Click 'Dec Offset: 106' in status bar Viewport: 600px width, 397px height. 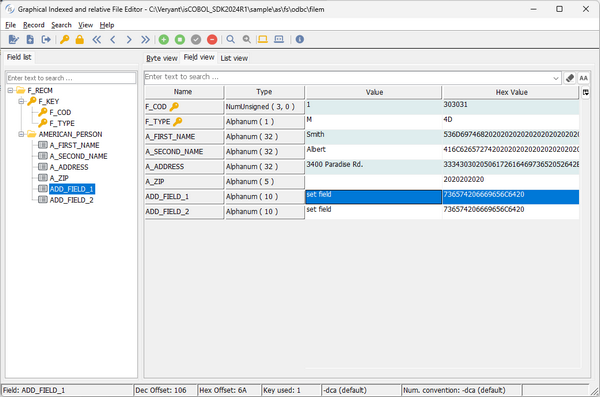tap(165, 390)
